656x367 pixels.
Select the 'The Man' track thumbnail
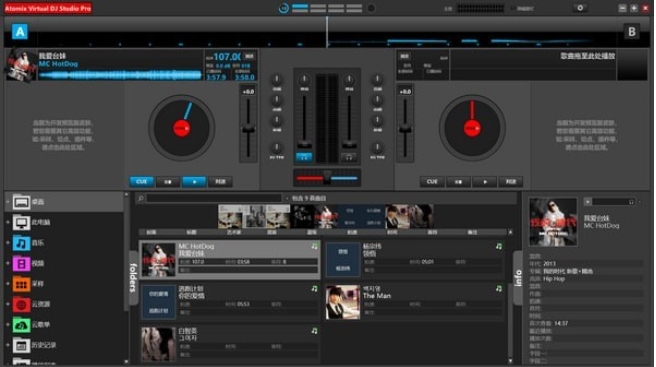[x=343, y=302]
